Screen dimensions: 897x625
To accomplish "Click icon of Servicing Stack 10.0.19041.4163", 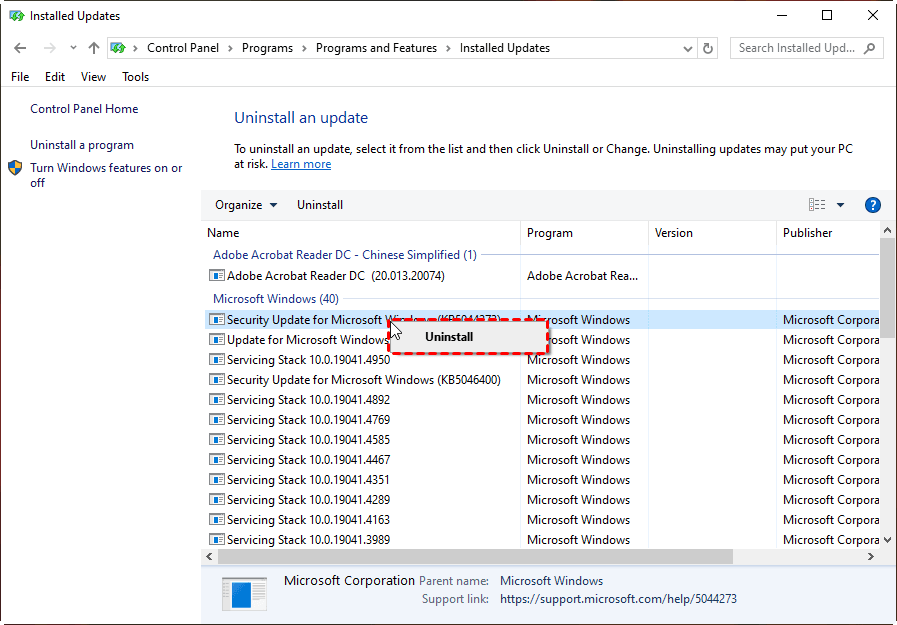I will [x=216, y=520].
